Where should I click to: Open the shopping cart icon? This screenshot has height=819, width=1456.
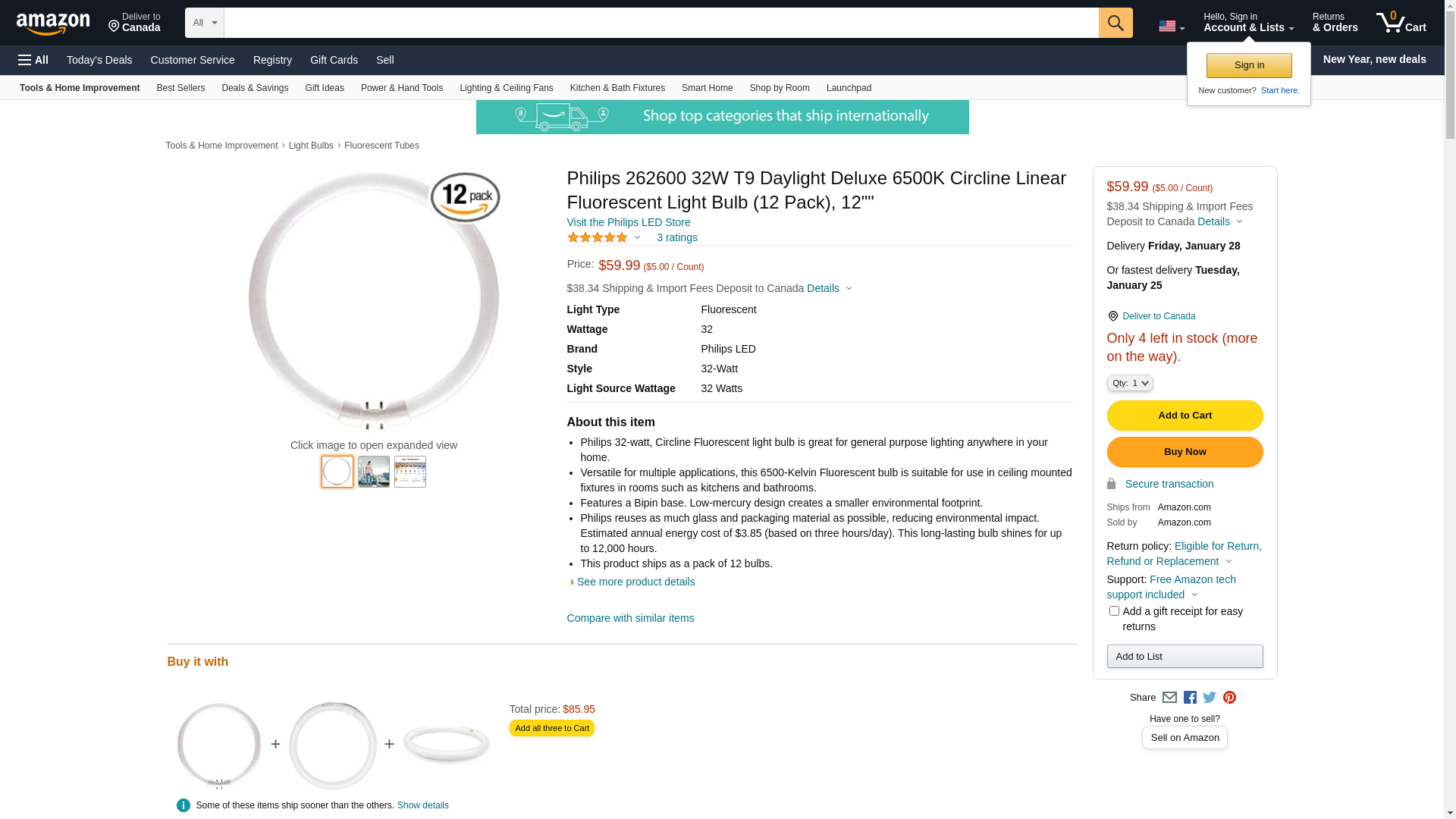1401,23
